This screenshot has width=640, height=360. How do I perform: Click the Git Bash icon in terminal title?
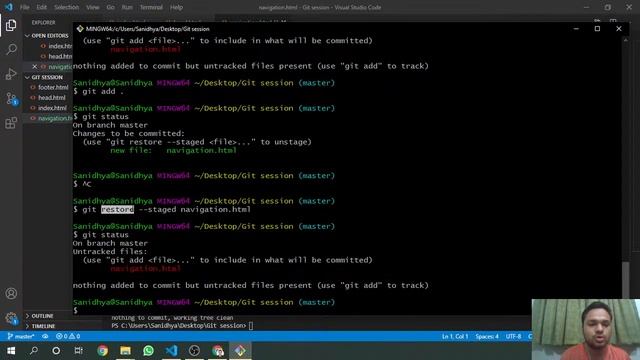coord(80,29)
